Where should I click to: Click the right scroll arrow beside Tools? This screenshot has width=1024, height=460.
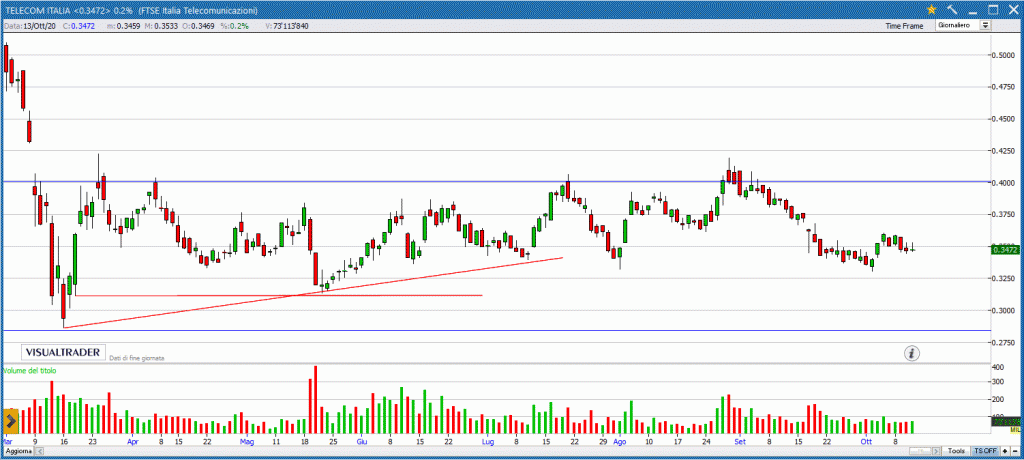pos(938,452)
